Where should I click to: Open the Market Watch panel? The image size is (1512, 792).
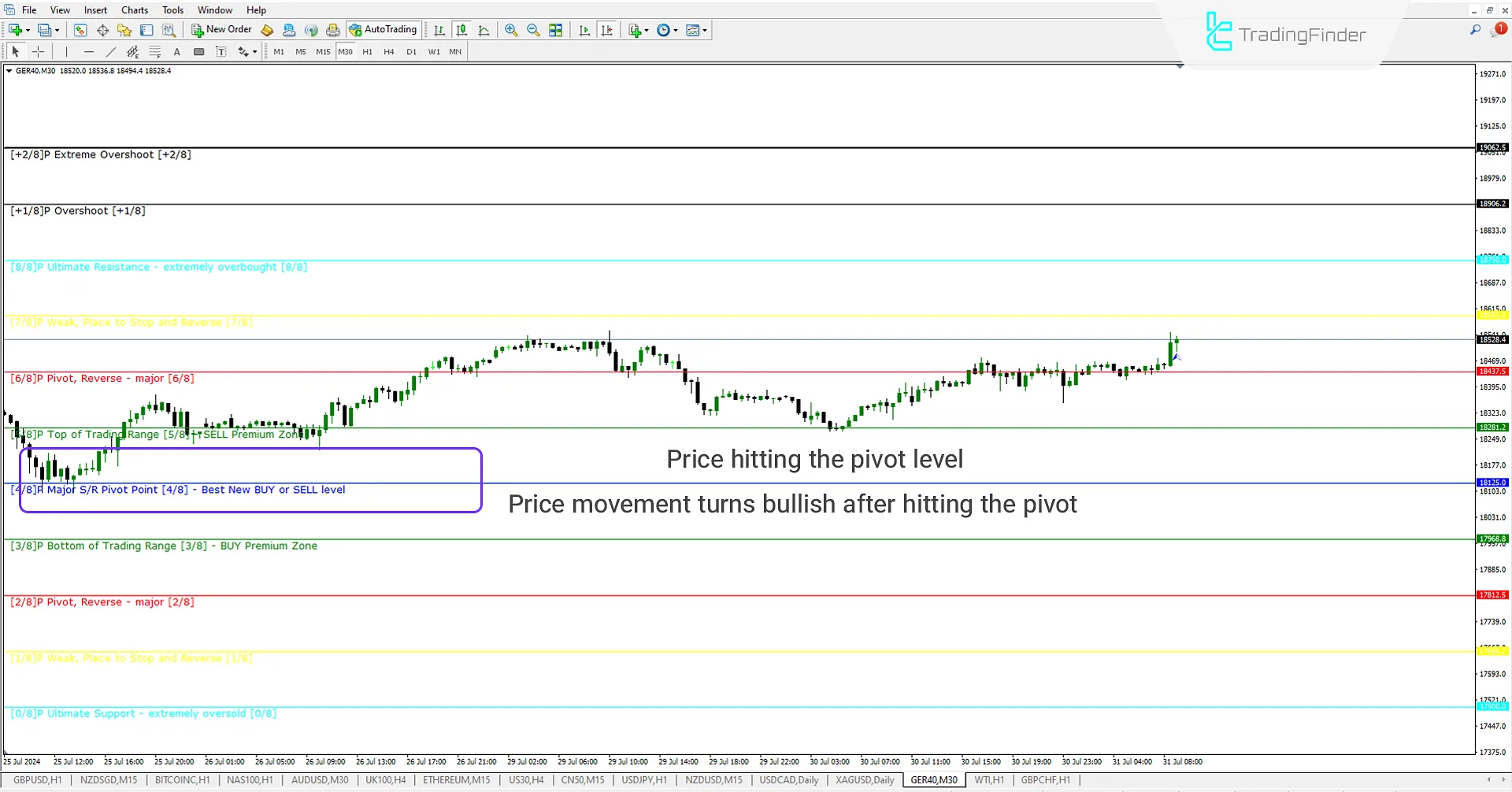point(80,30)
